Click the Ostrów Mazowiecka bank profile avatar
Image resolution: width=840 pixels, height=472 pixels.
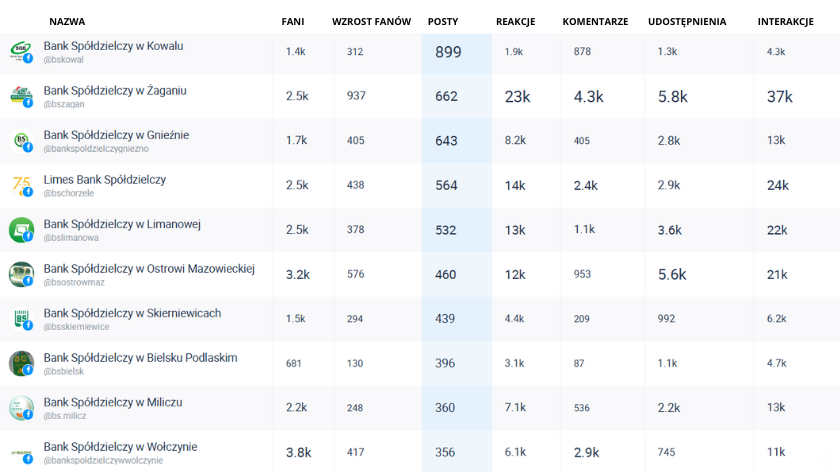[21, 274]
